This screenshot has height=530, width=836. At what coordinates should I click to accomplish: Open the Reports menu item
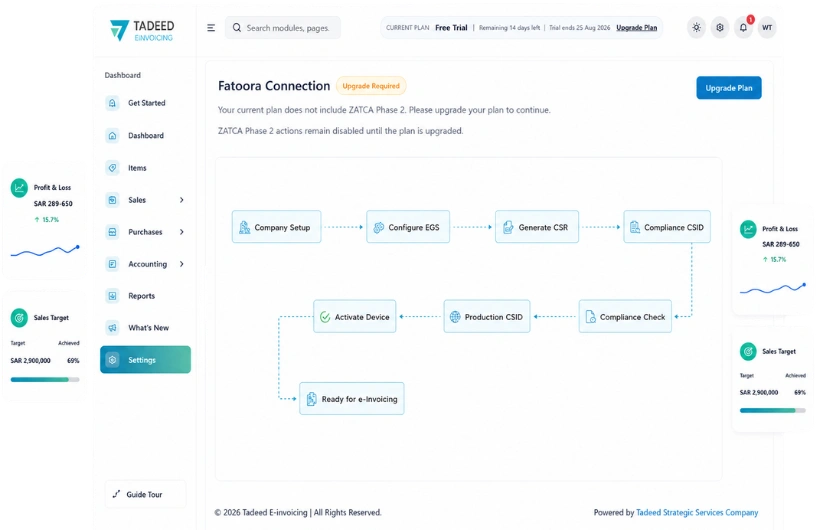[x=145, y=296]
